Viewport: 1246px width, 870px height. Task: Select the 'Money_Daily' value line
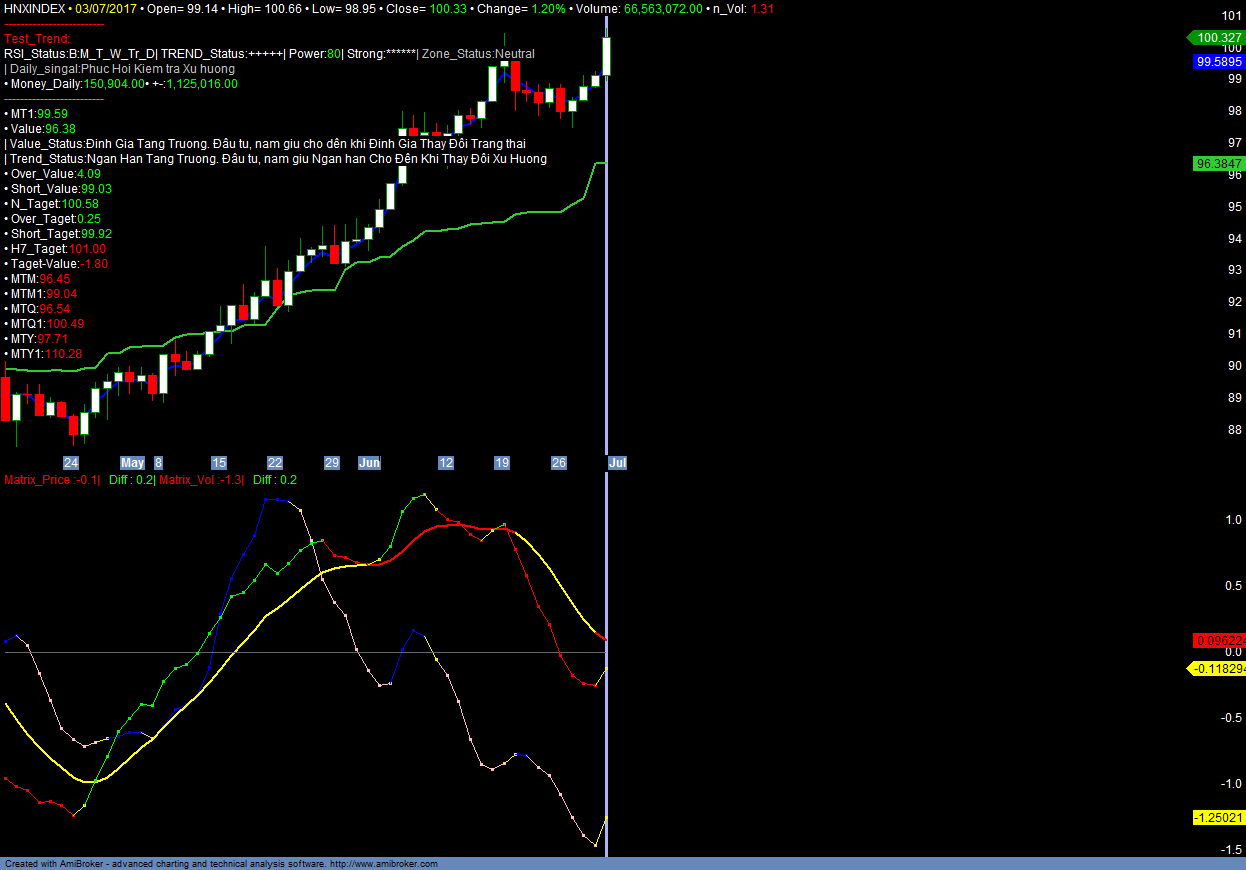121,84
